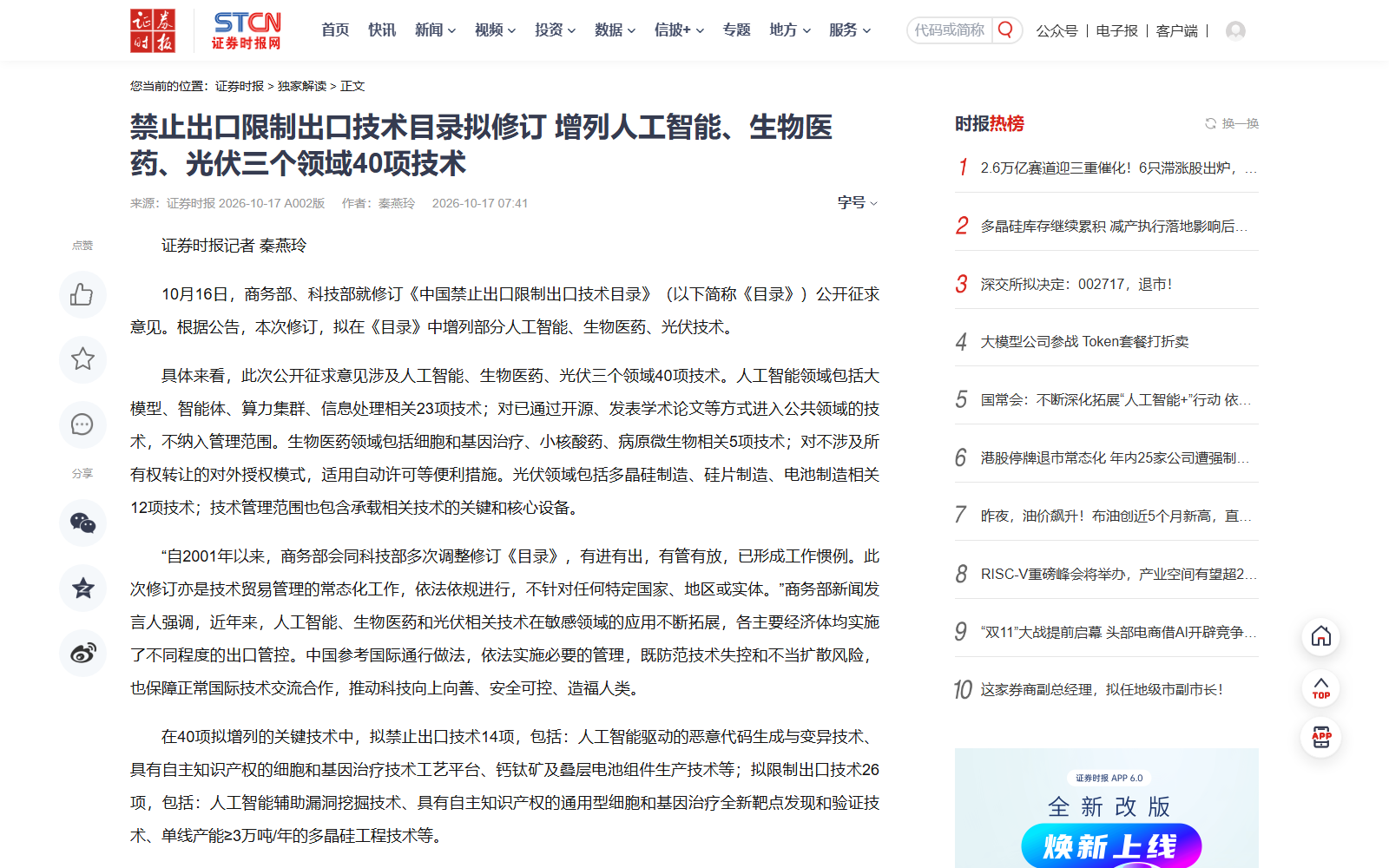The height and width of the screenshot is (868, 1389).
Task: Expand the 新闻 menu
Action: tap(435, 30)
